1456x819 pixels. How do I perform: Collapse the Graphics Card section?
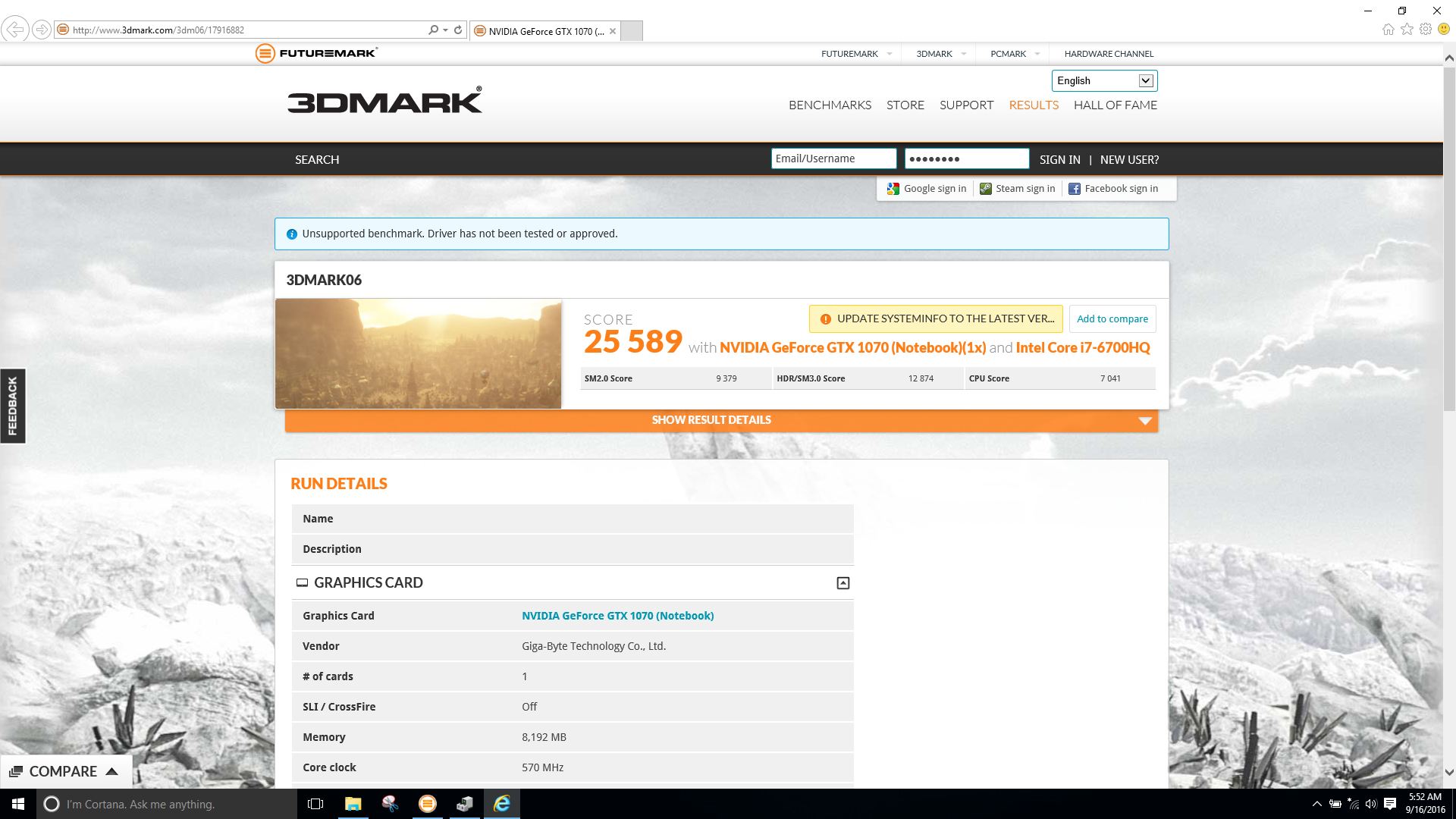click(x=843, y=583)
